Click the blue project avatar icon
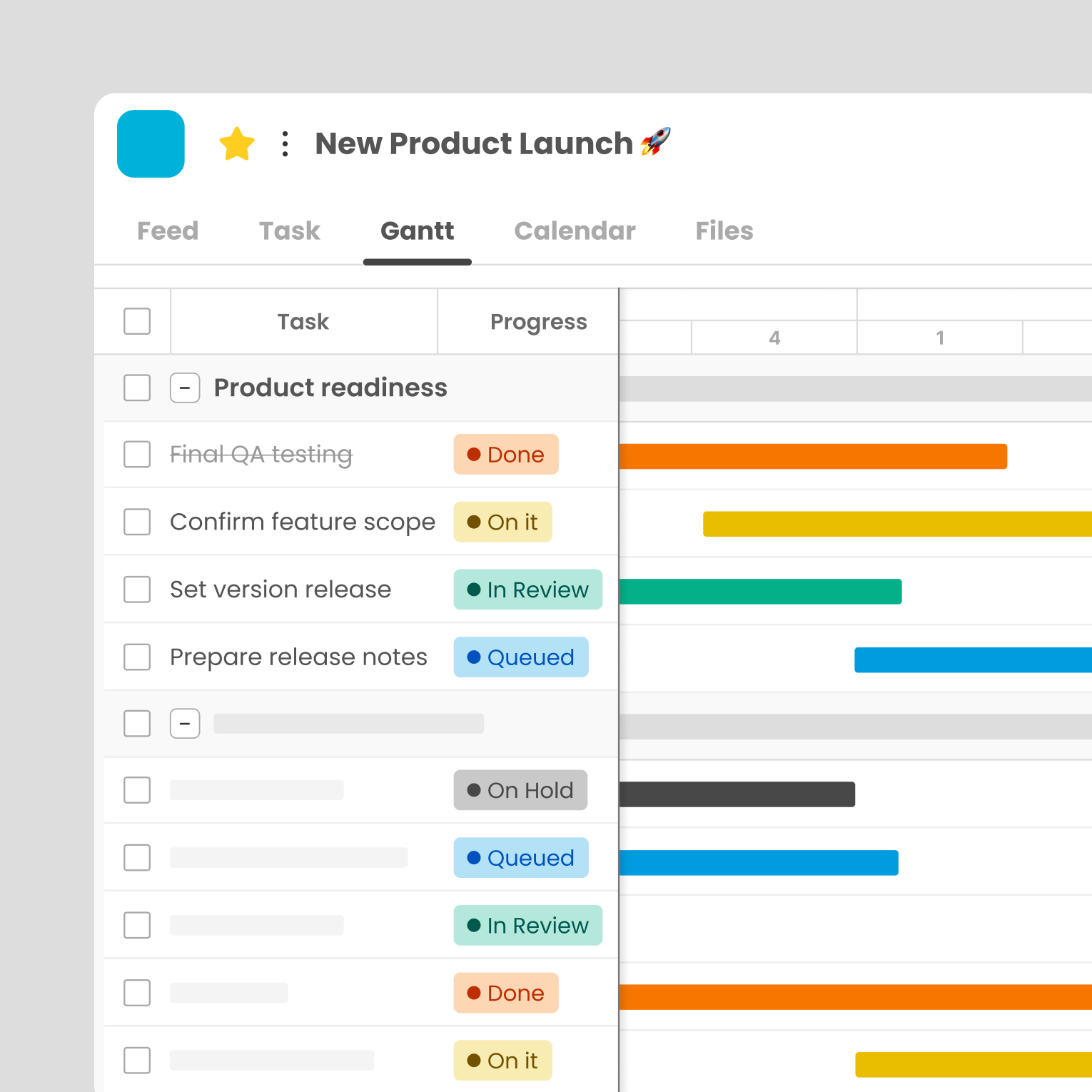Image resolution: width=1092 pixels, height=1092 pixels. coord(151,143)
